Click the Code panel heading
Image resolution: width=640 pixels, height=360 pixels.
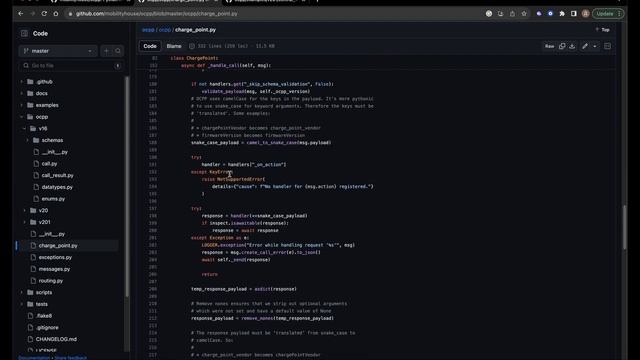coord(40,33)
